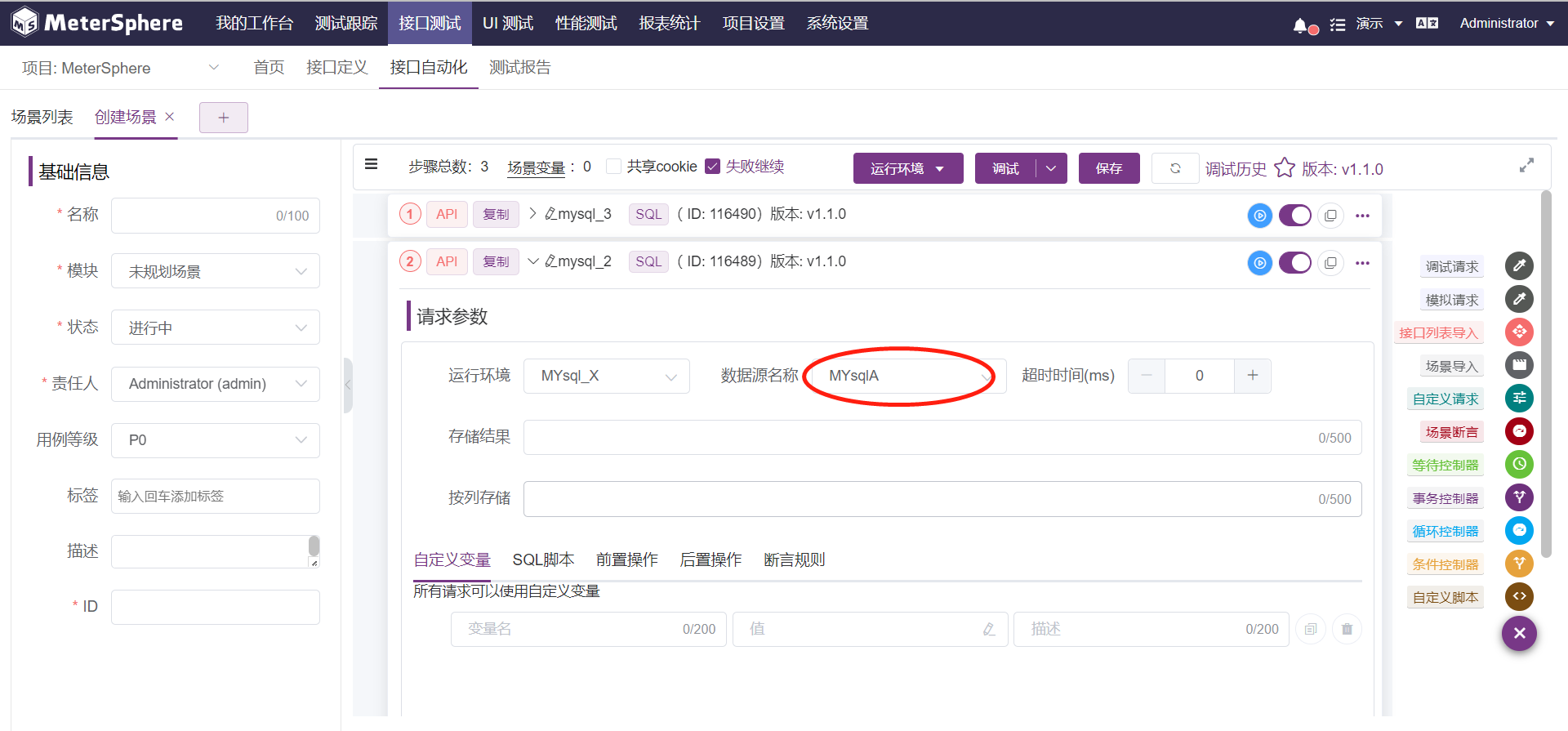The image size is (1568, 731).
Task: Switch to the 断言规则 tab
Action: pyautogui.click(x=794, y=559)
